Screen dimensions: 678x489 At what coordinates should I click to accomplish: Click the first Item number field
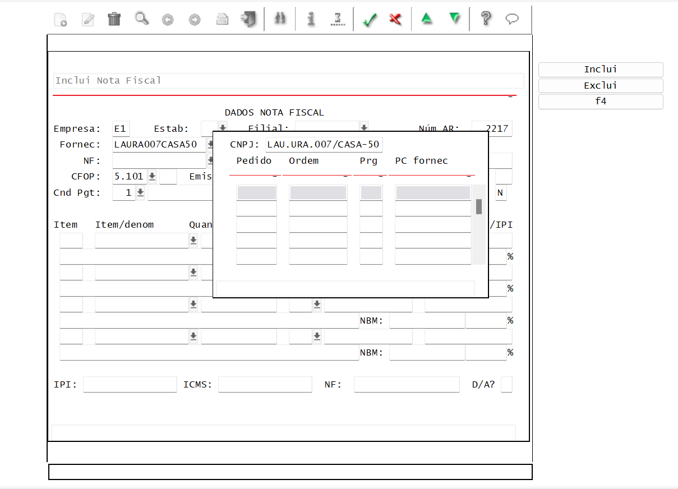click(71, 240)
